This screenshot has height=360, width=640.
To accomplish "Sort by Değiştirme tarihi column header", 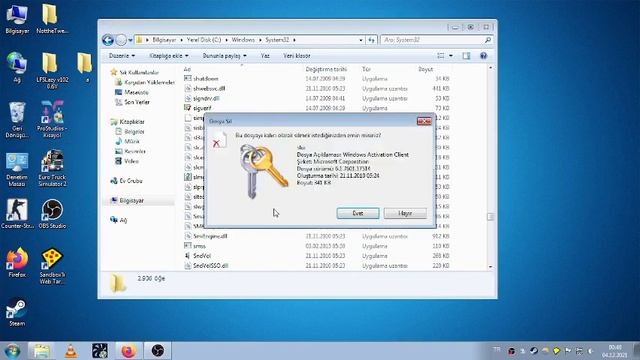I will (326, 69).
